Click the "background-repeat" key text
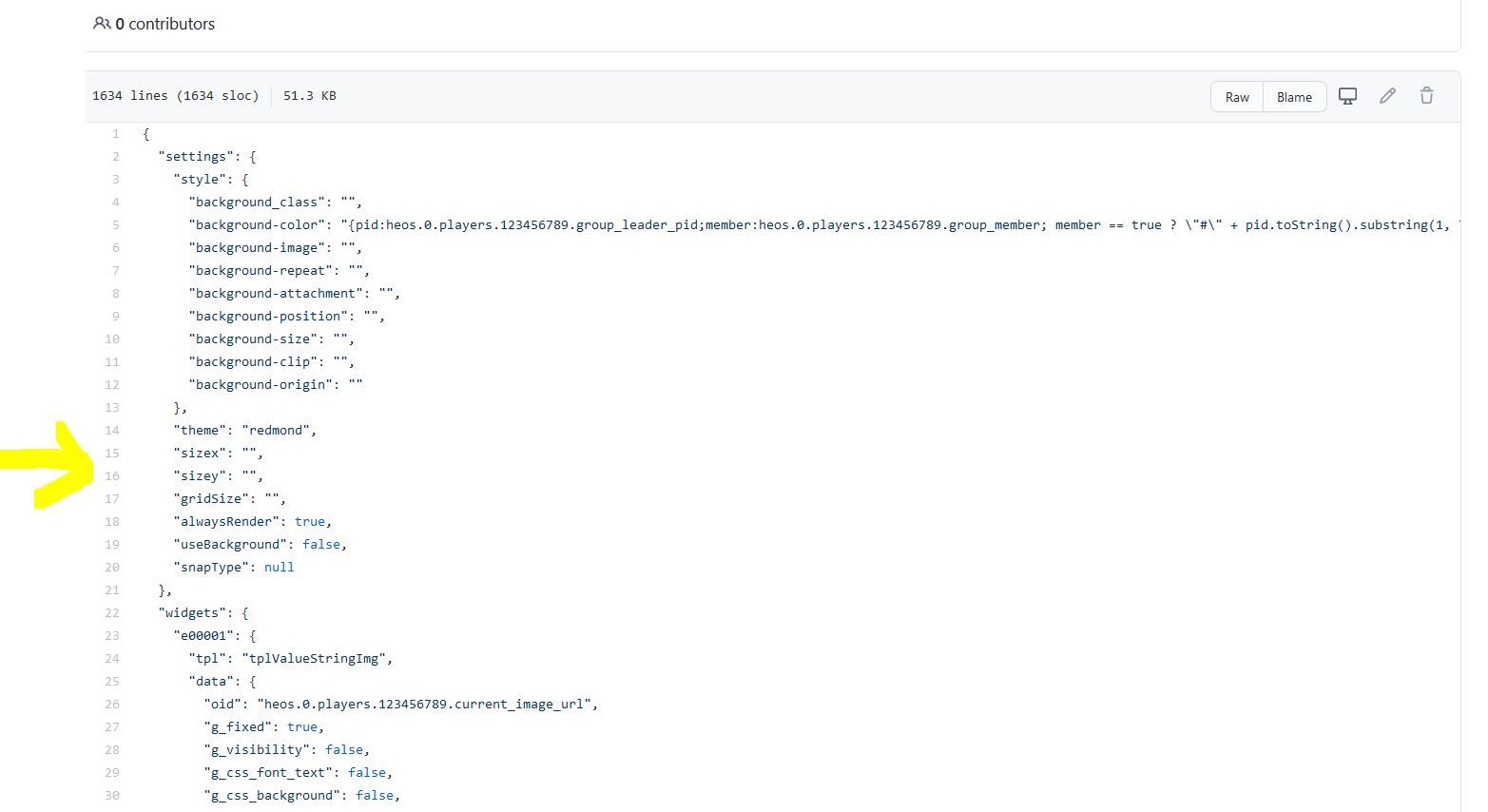This screenshot has width=1488, height=812. click(261, 271)
